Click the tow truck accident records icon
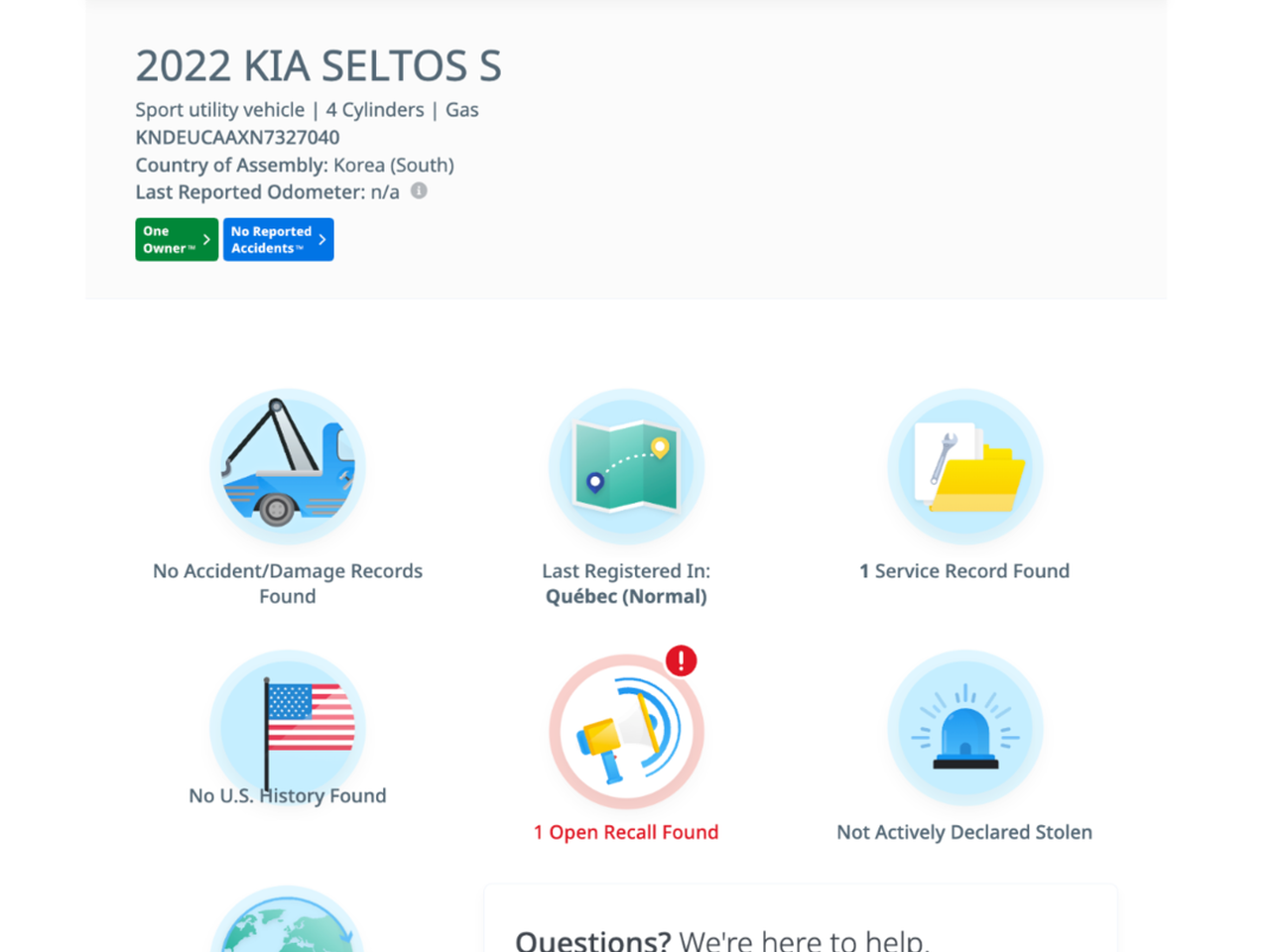1270x952 pixels. point(287,466)
